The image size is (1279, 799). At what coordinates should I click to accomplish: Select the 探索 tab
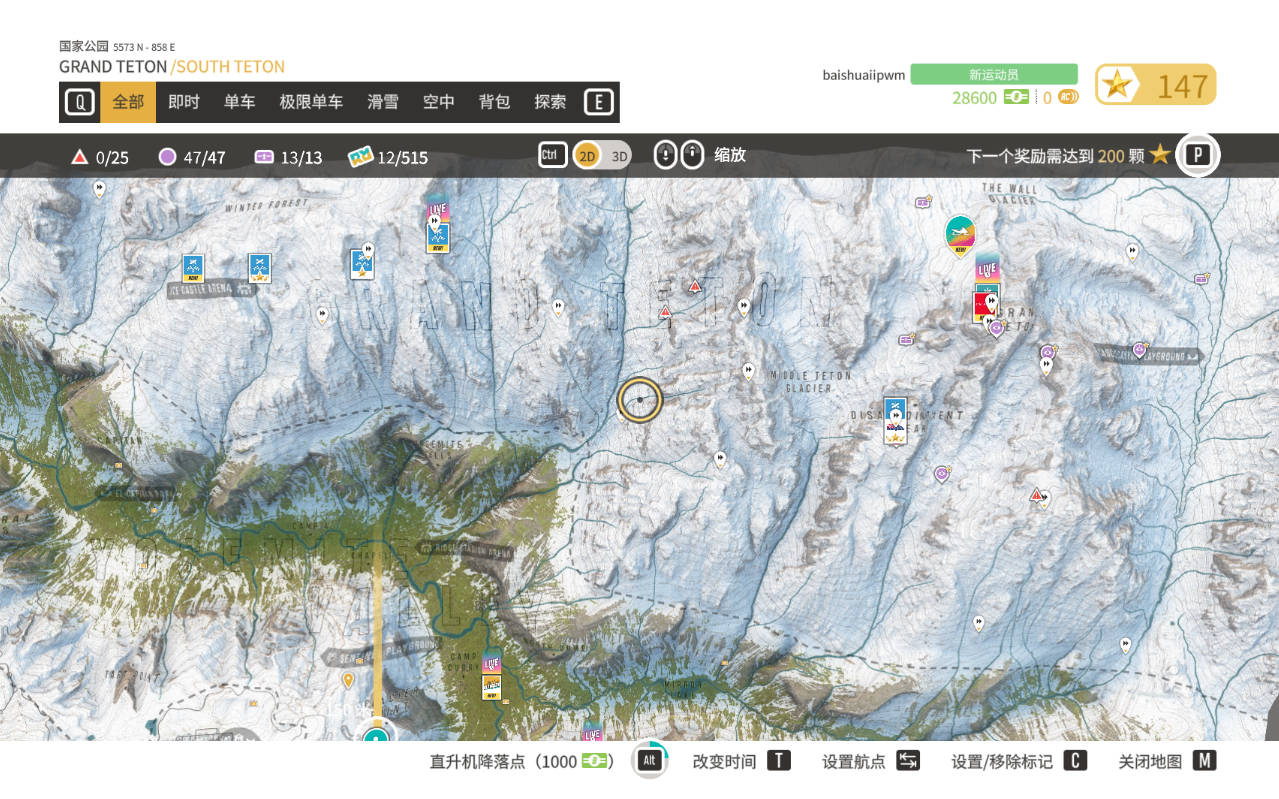[551, 102]
